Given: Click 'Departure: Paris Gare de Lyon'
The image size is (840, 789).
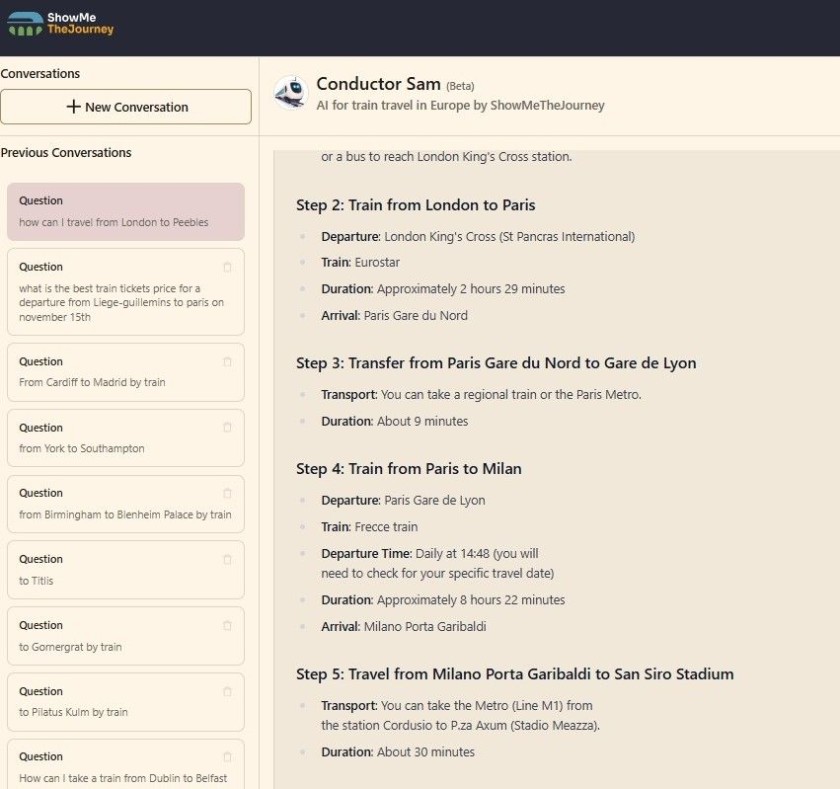Looking at the screenshot, I should (x=403, y=500).
